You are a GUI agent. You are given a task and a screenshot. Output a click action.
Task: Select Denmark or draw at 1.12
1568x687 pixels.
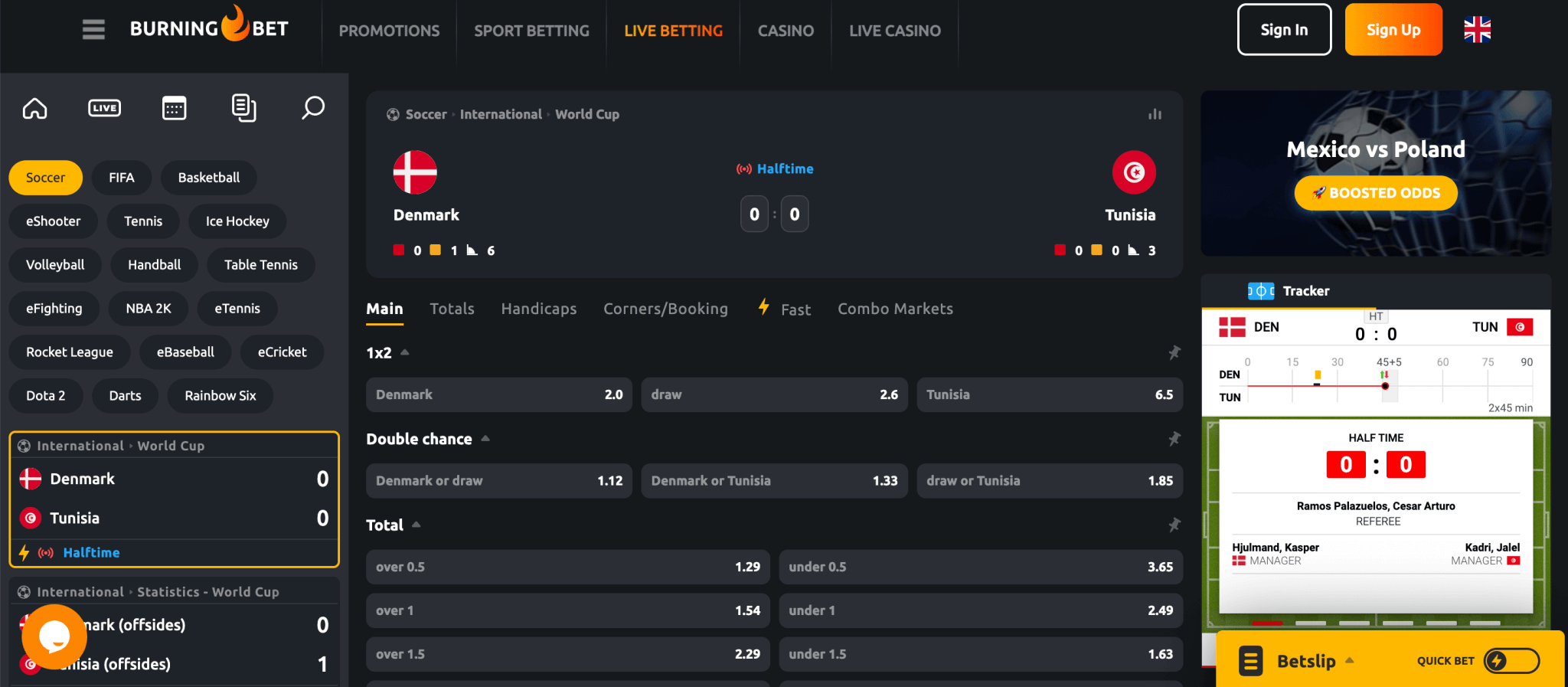[x=499, y=481]
